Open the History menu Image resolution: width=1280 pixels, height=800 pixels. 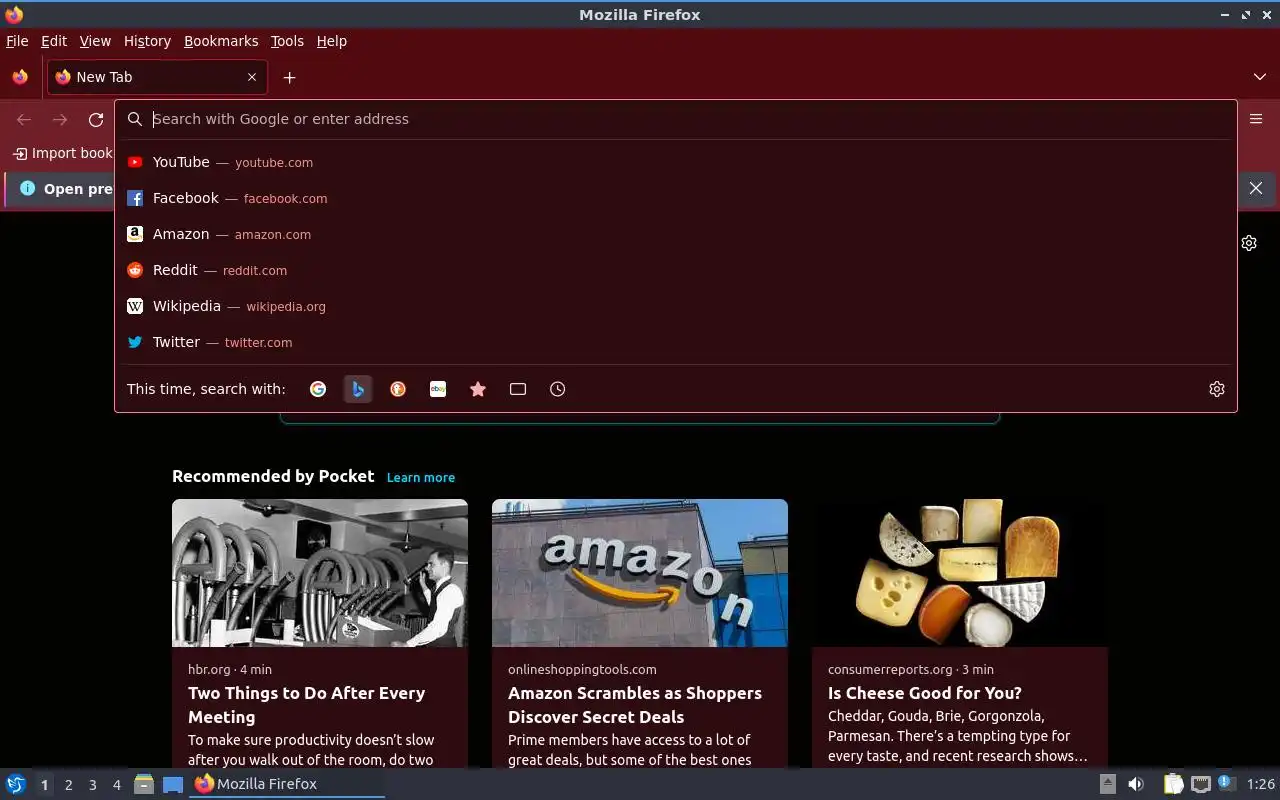[147, 41]
